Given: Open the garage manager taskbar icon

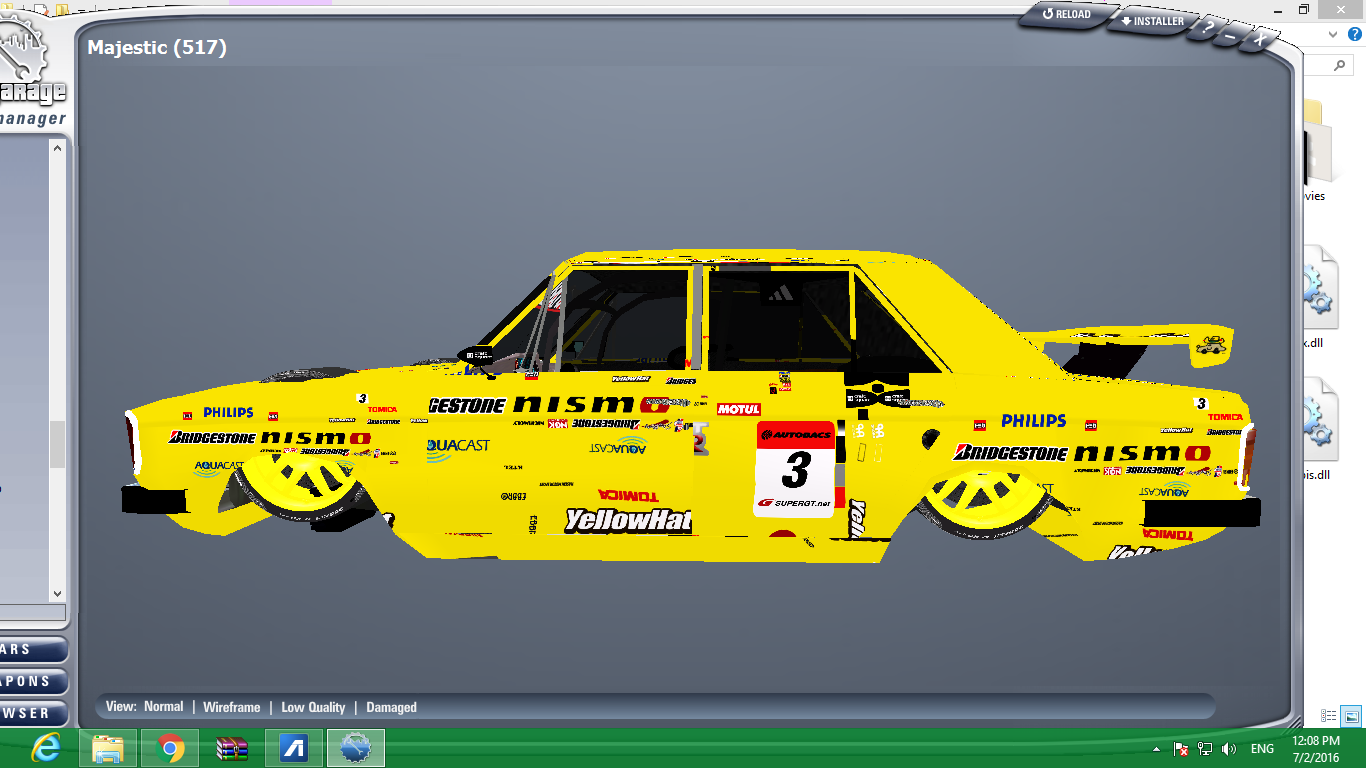Looking at the screenshot, I should click(x=356, y=748).
